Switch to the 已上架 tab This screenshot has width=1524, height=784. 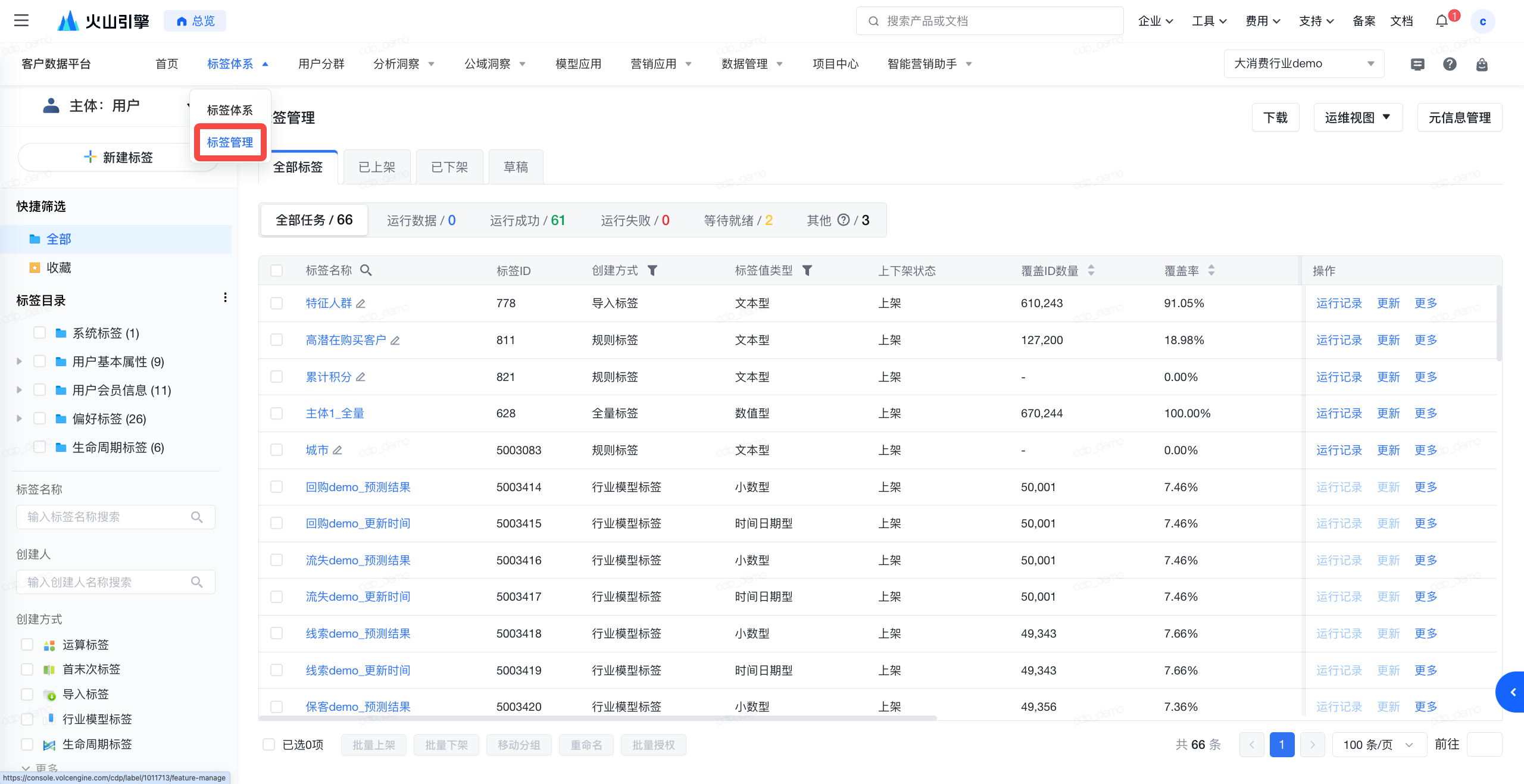(x=377, y=167)
